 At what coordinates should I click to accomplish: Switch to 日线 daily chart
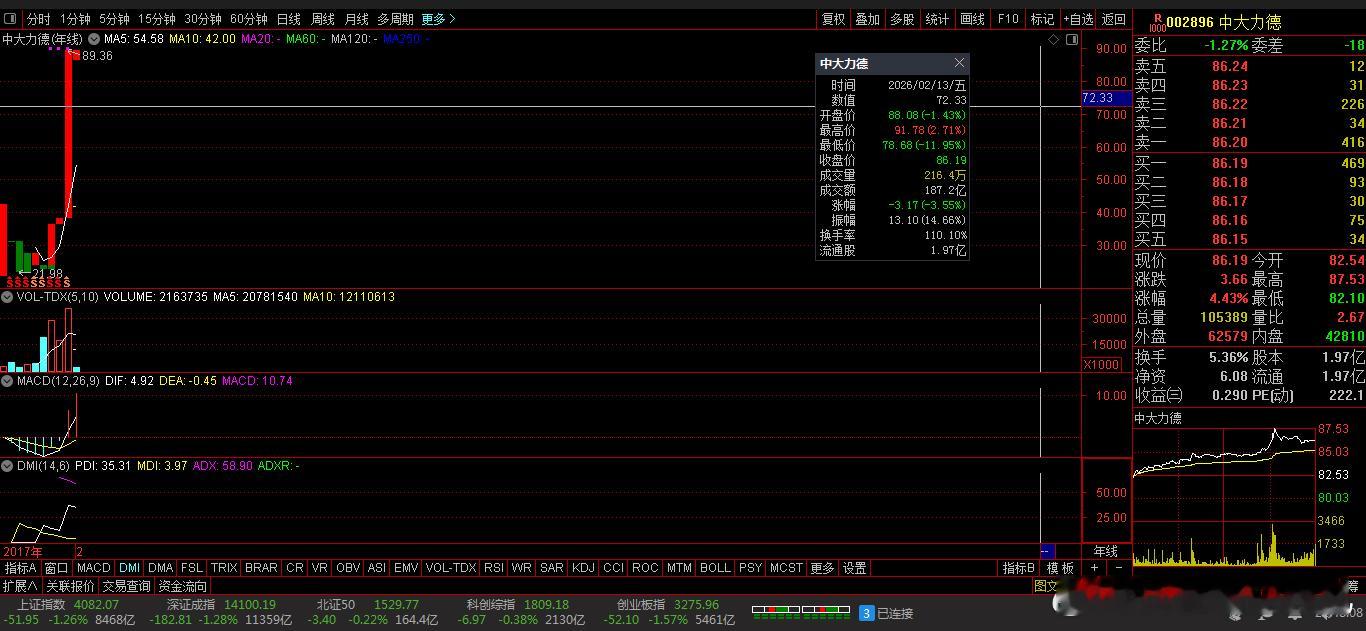point(288,19)
